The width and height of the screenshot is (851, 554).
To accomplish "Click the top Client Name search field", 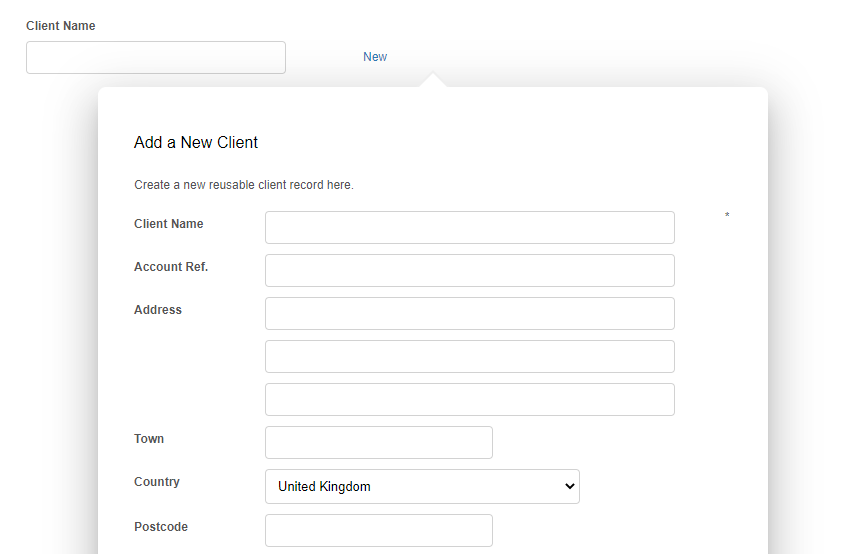I will pos(155,58).
